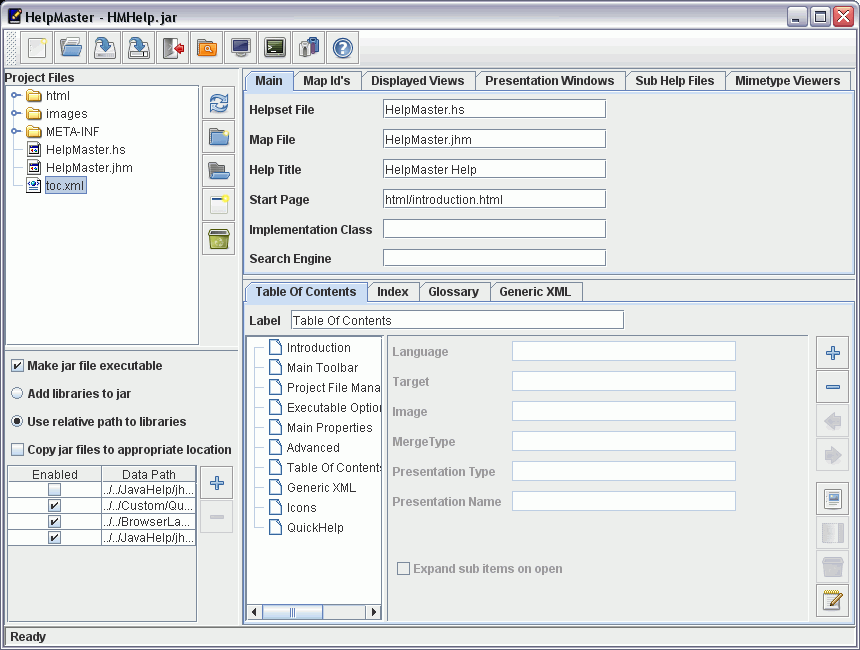Select Add libraries to jar option
The width and height of the screenshot is (860, 650).
point(18,394)
